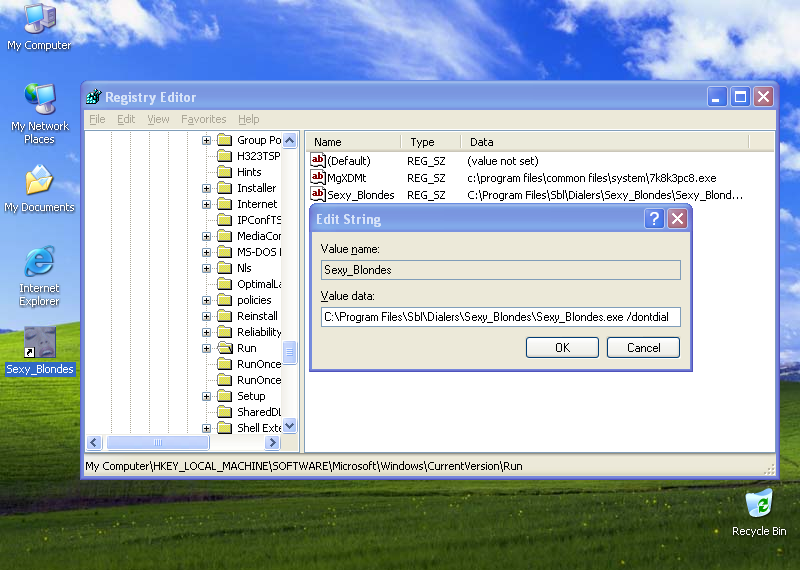Expand the MediaCon tree node
The height and width of the screenshot is (570, 800).
(x=206, y=236)
